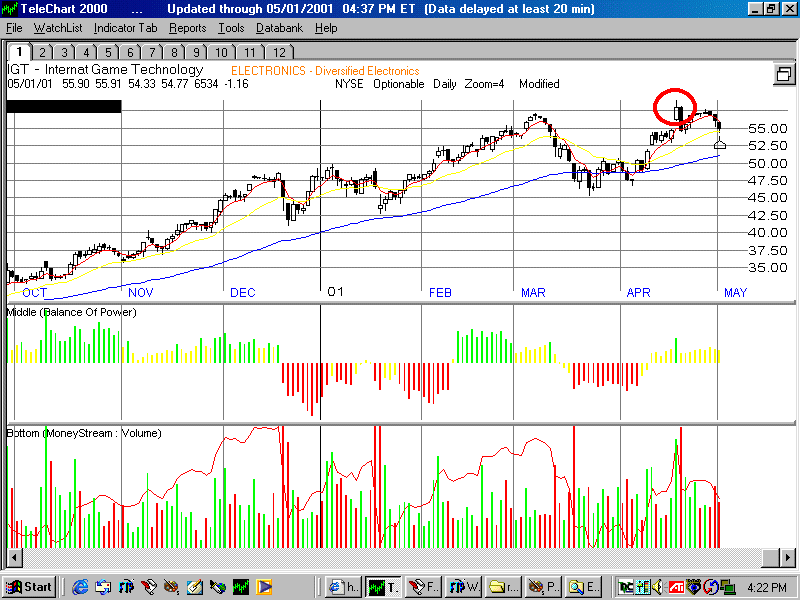Restore the chart pane with the overlapping-windows icon

pos(784,74)
